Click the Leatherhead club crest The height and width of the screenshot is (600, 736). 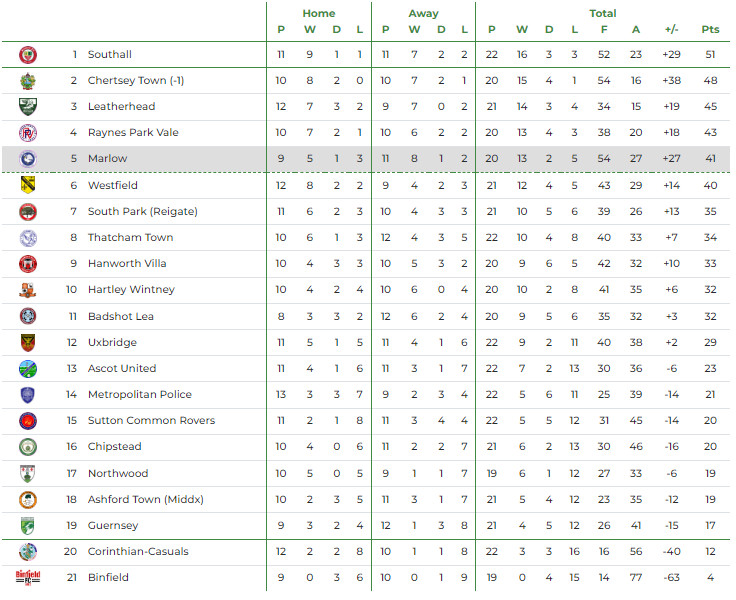click(28, 106)
